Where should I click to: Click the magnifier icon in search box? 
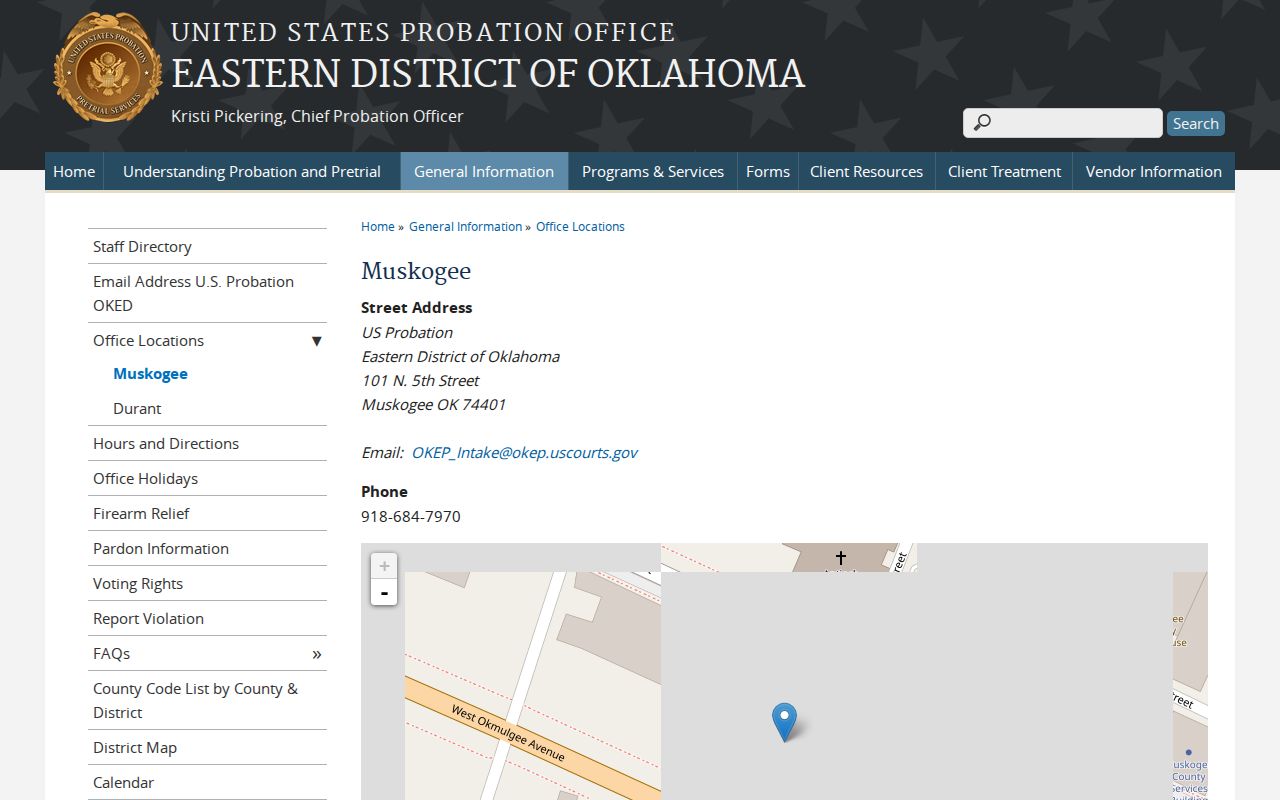click(982, 122)
